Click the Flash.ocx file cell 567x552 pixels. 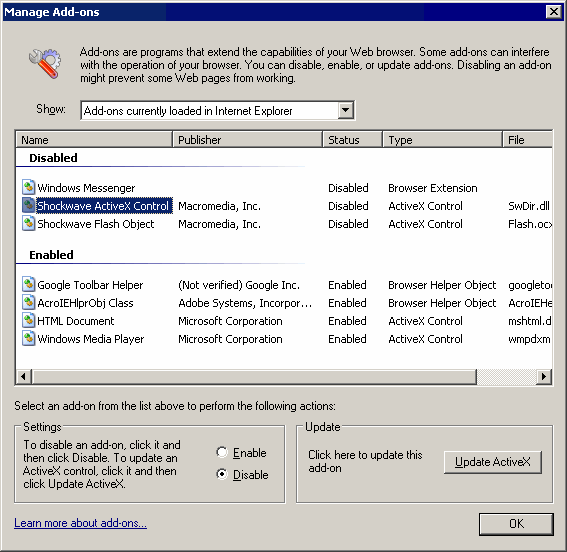(530, 224)
